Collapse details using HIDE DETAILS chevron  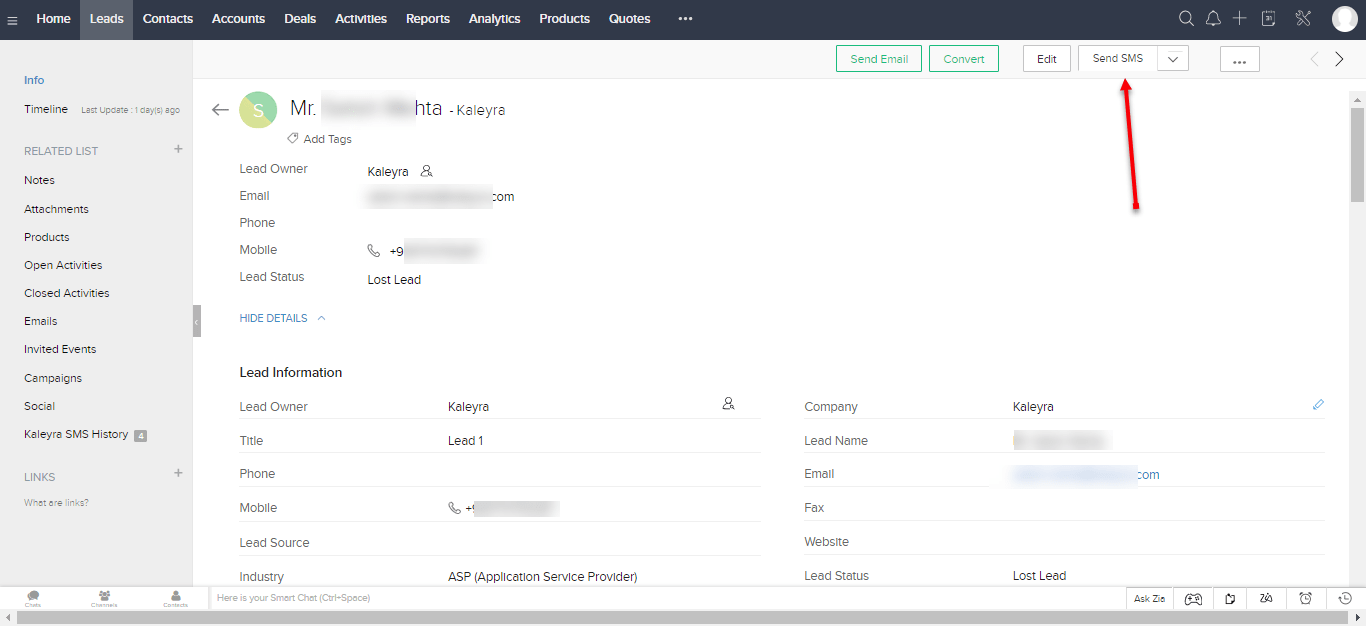pyautogui.click(x=321, y=317)
